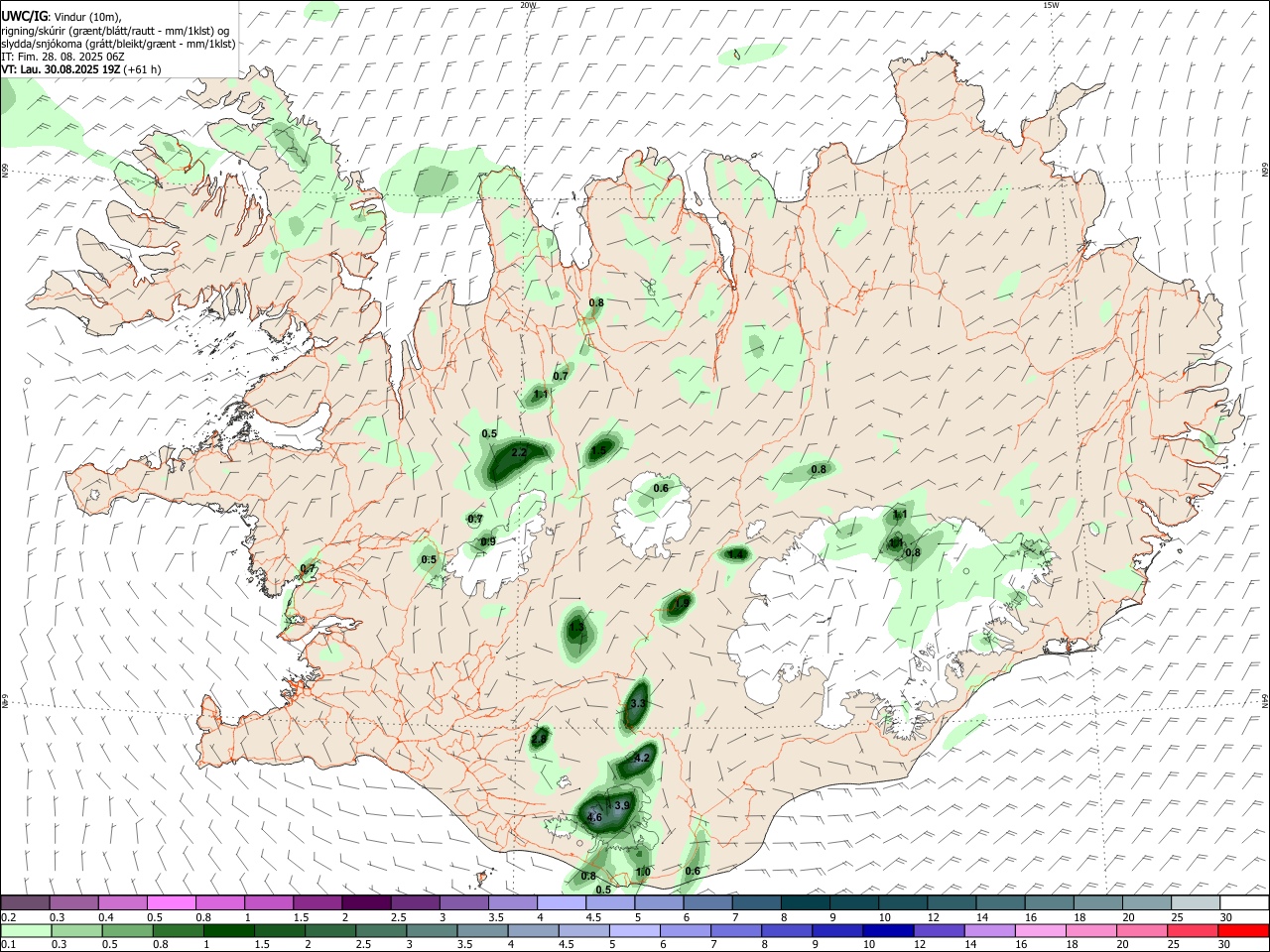Click the 1.0 value near the south coast

(643, 872)
